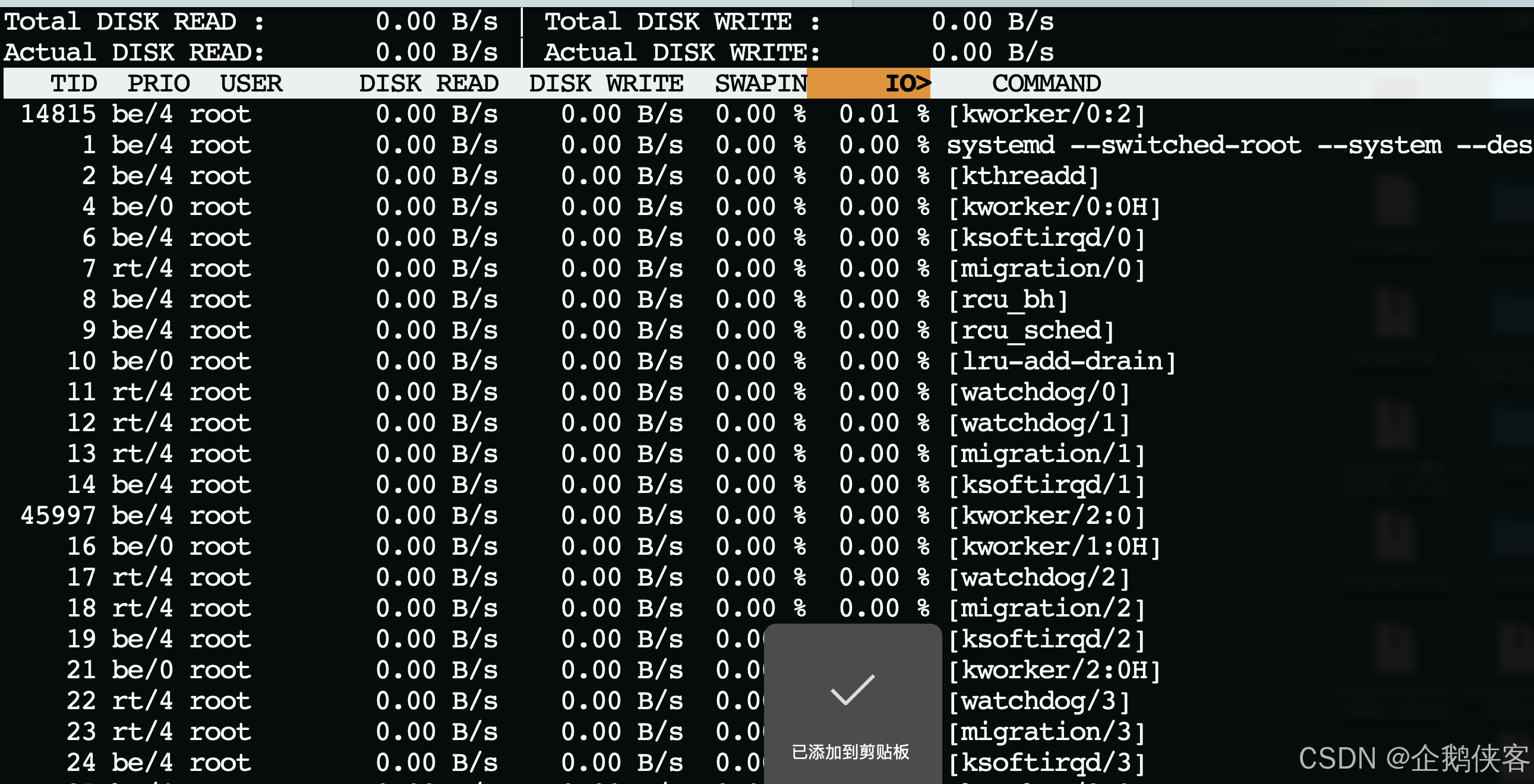Click the Actual DISK READ label
Screen dimensions: 1534x784
(134, 52)
